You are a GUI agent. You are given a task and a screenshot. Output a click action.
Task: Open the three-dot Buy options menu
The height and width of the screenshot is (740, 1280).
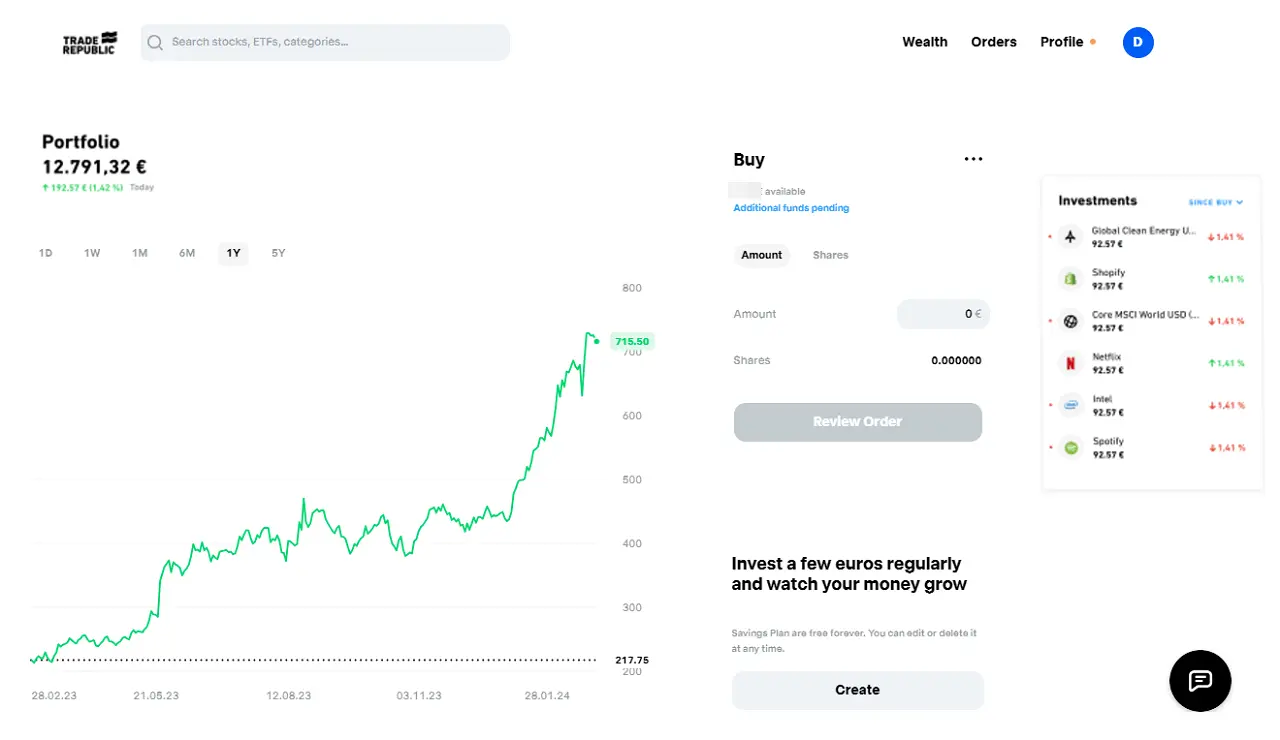click(973, 159)
